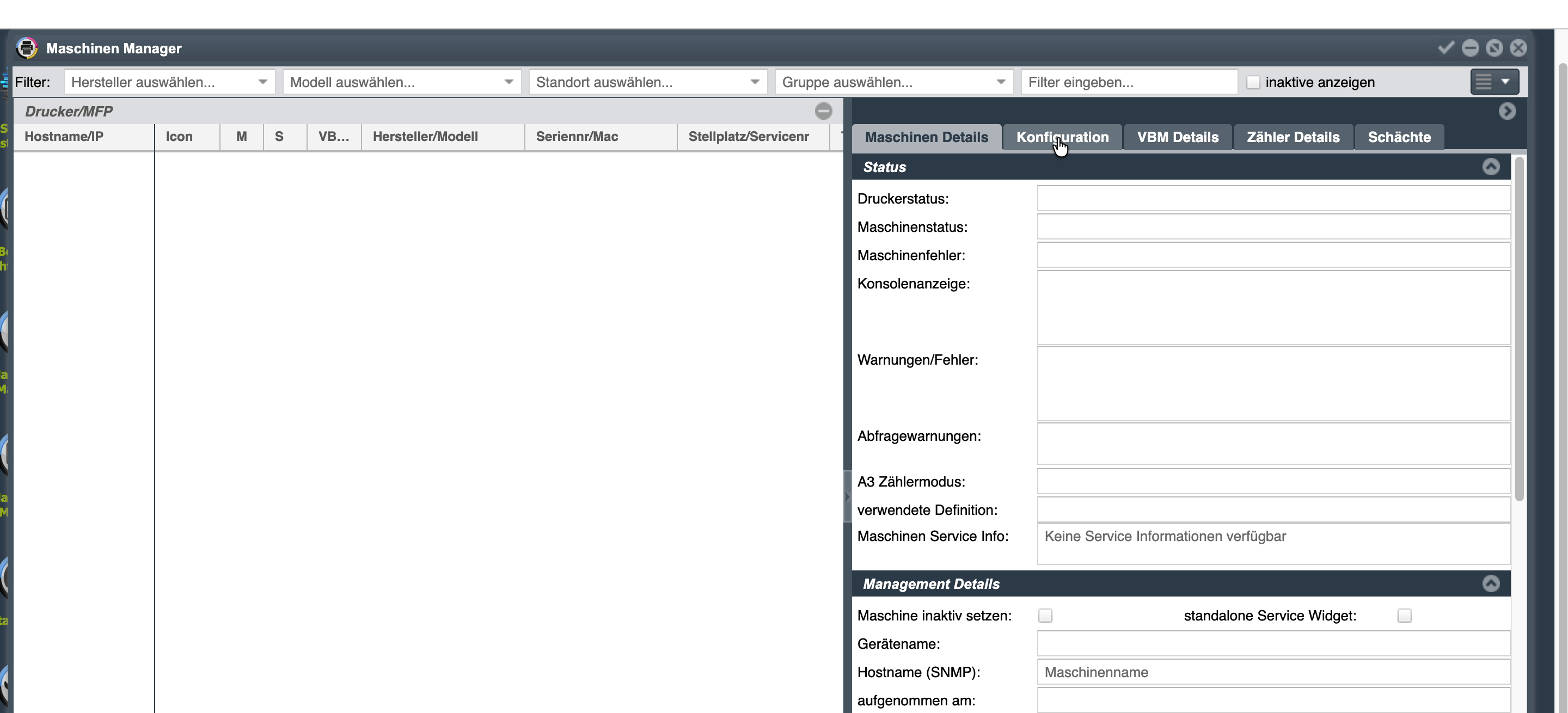
Task: Click the aufgenommen am field
Action: [1273, 699]
